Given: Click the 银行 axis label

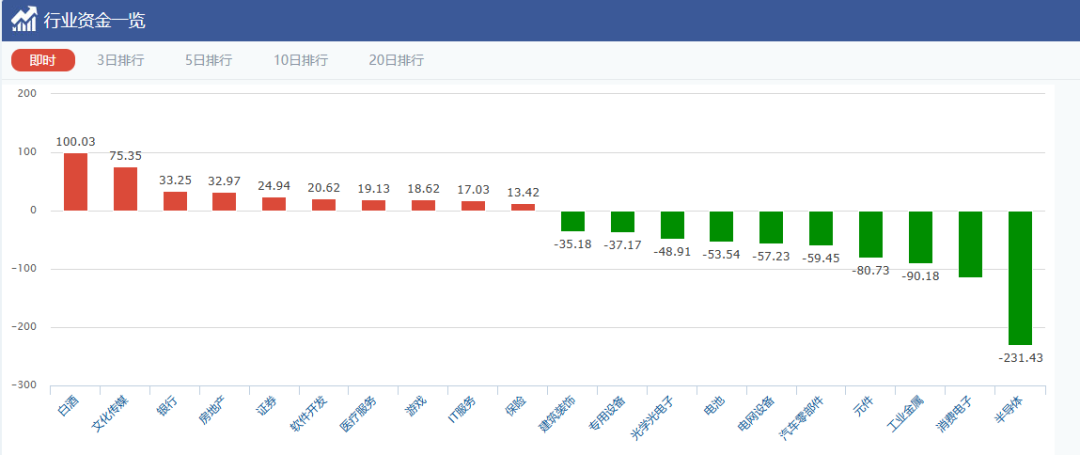Looking at the screenshot, I should 167,406.
